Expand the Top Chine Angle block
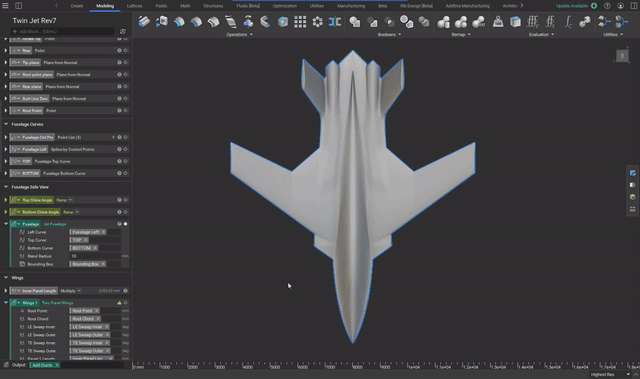 pos(6,200)
